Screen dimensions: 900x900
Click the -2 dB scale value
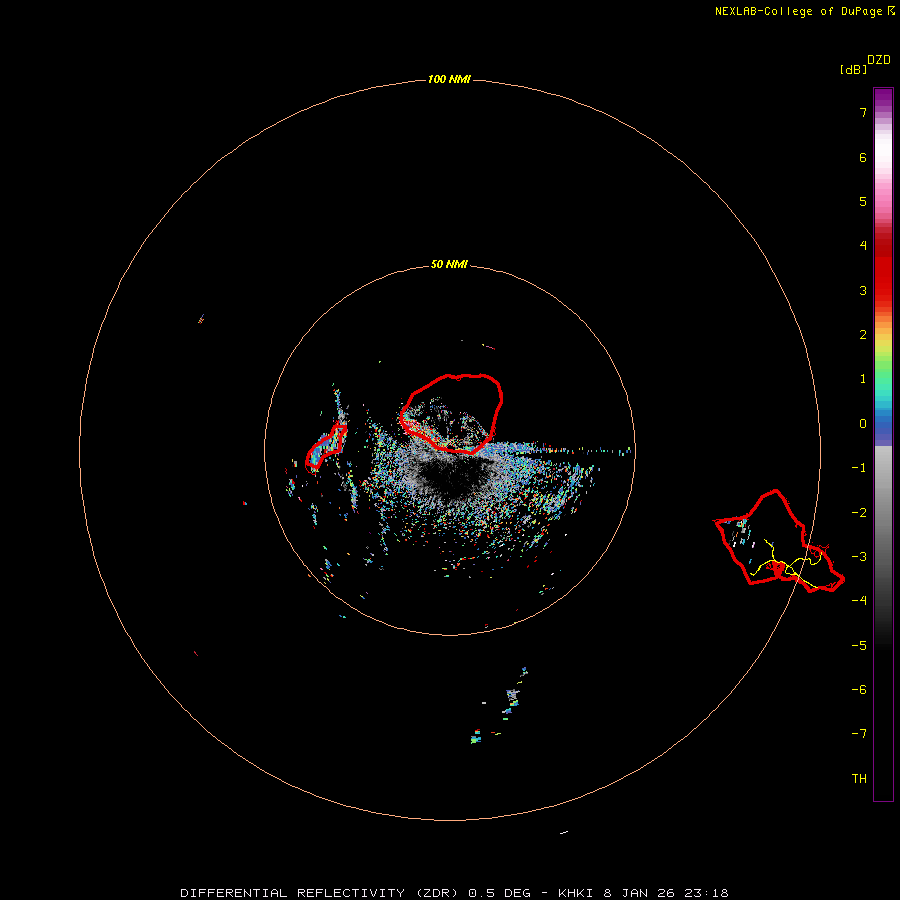(x=859, y=513)
